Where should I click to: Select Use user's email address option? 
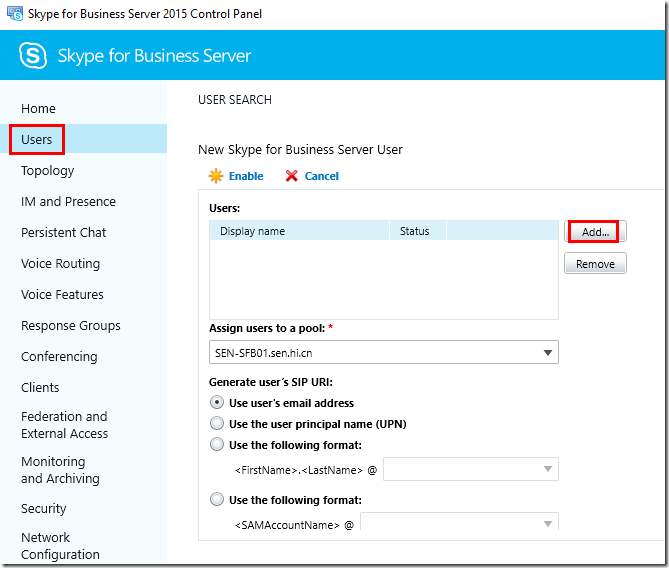click(x=217, y=402)
